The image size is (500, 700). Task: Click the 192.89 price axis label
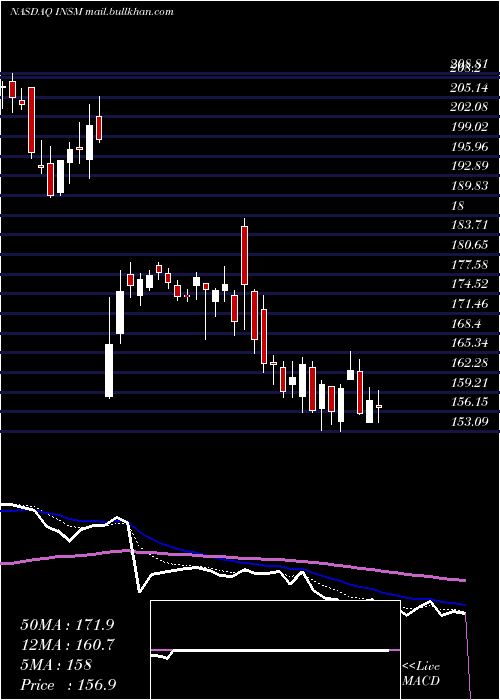469,167
